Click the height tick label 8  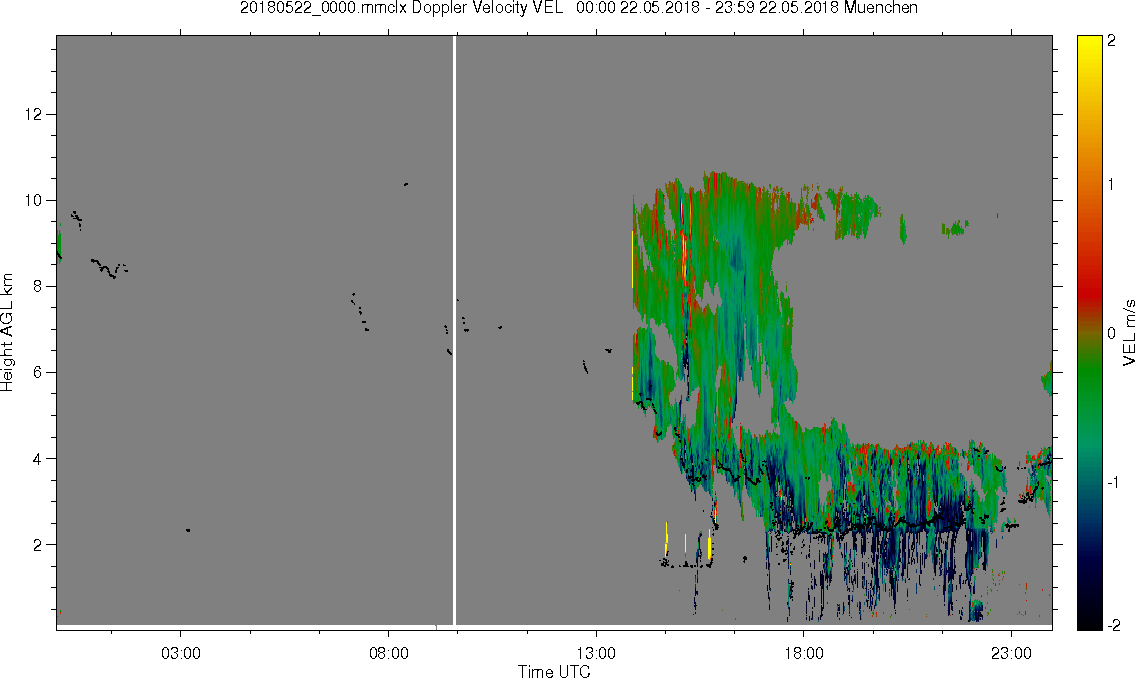point(37,287)
